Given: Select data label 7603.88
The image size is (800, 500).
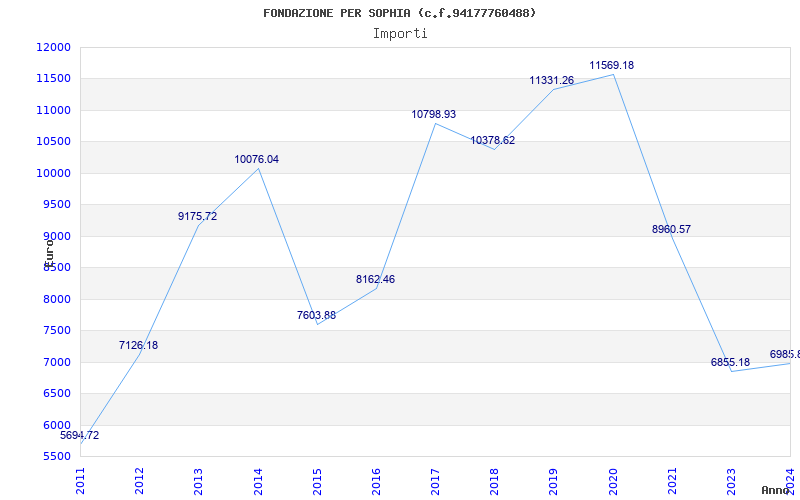Looking at the screenshot, I should pyautogui.click(x=316, y=315).
